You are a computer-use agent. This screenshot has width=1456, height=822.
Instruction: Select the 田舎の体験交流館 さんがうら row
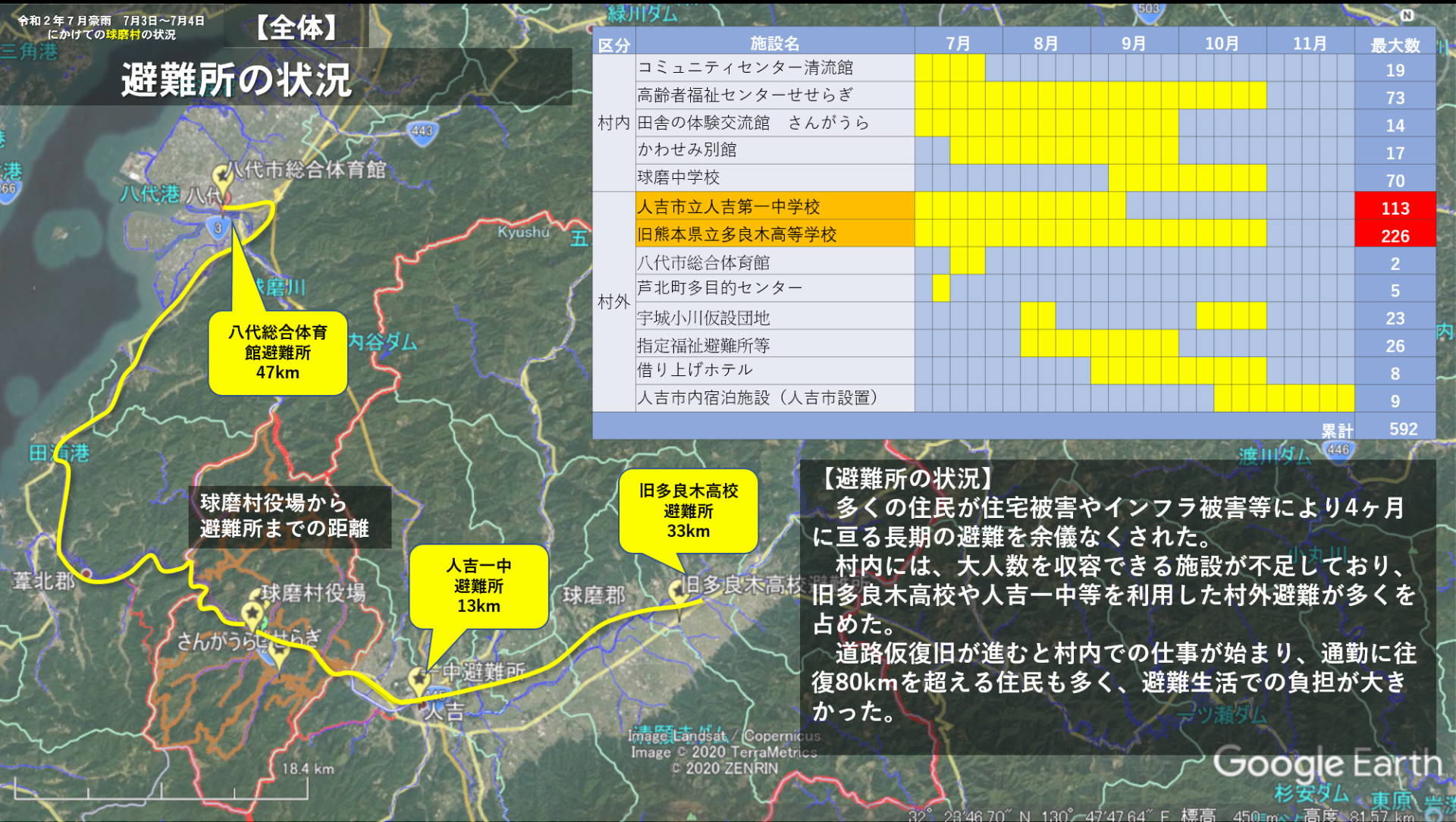[753, 123]
